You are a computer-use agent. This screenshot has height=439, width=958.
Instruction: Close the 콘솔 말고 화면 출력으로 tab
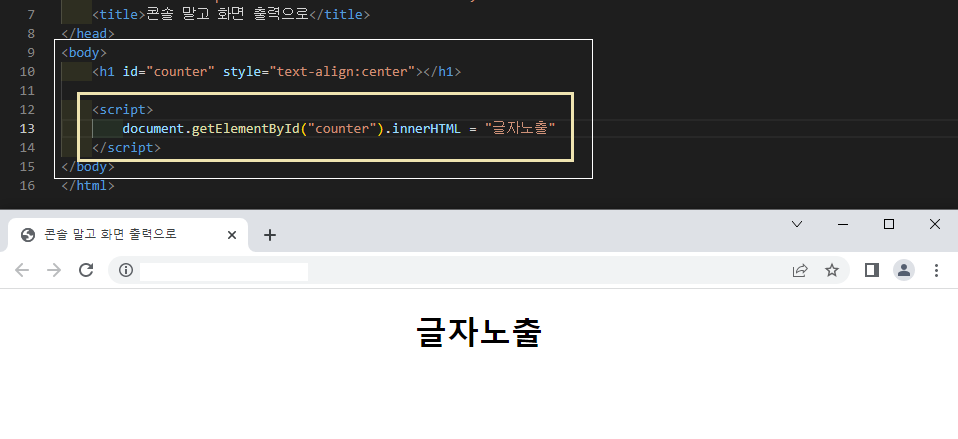[232, 235]
